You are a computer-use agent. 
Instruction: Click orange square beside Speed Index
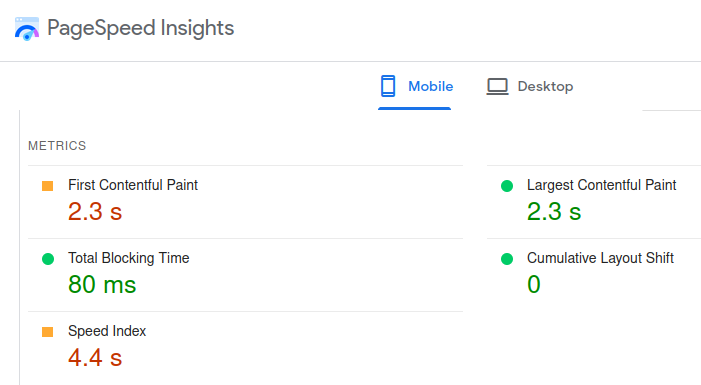pos(47,332)
